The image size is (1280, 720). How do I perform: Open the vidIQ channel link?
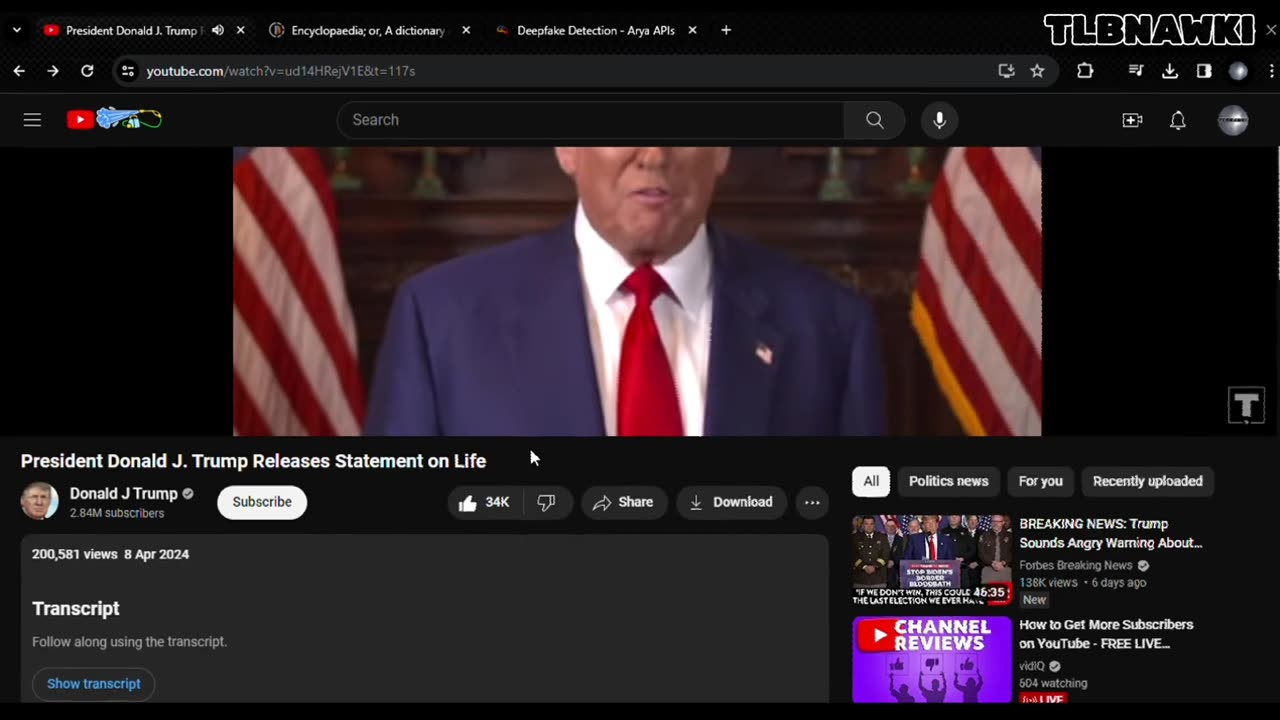pos(1032,666)
